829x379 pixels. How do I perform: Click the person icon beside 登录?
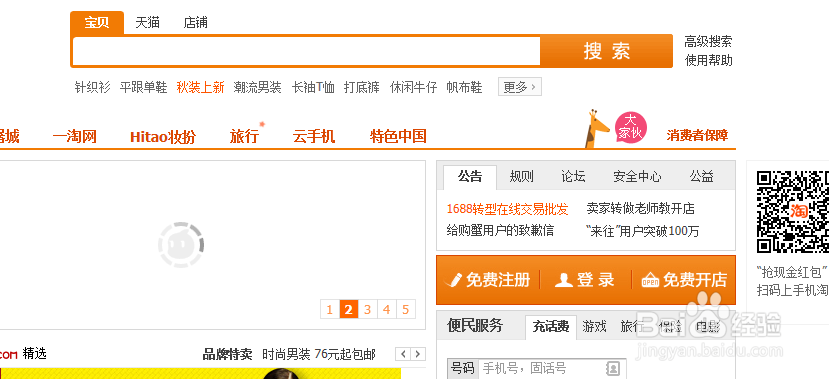click(x=563, y=280)
